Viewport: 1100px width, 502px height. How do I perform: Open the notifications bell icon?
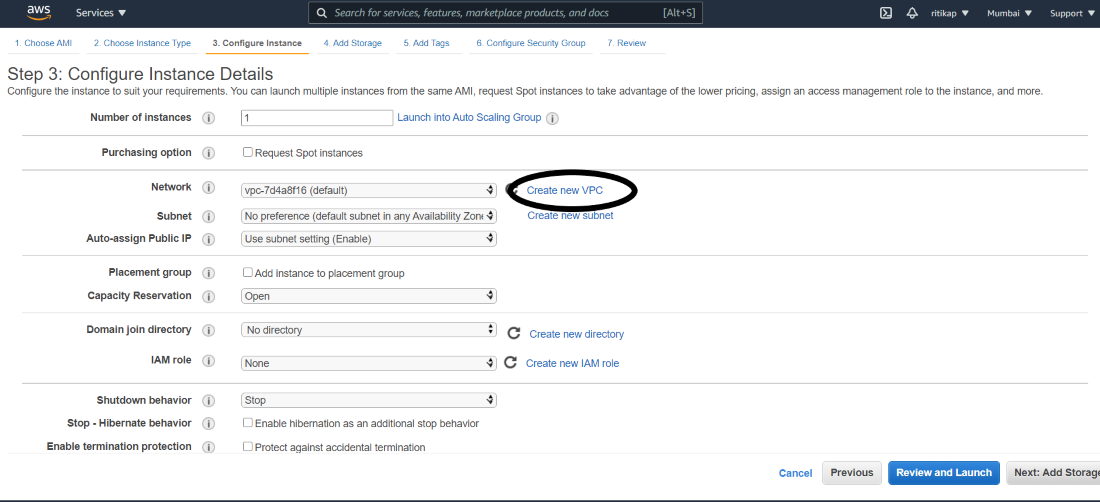(912, 13)
